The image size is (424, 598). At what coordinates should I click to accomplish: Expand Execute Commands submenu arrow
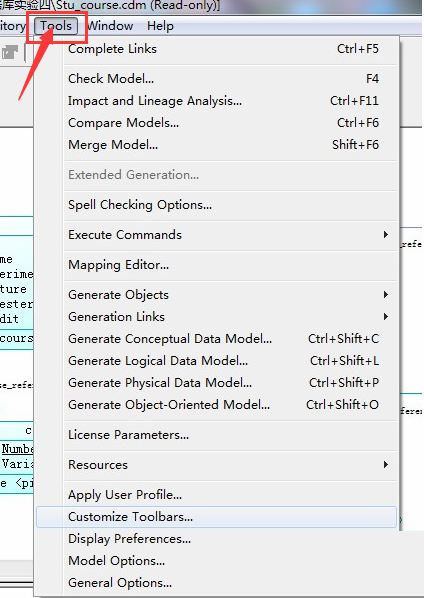pos(386,235)
